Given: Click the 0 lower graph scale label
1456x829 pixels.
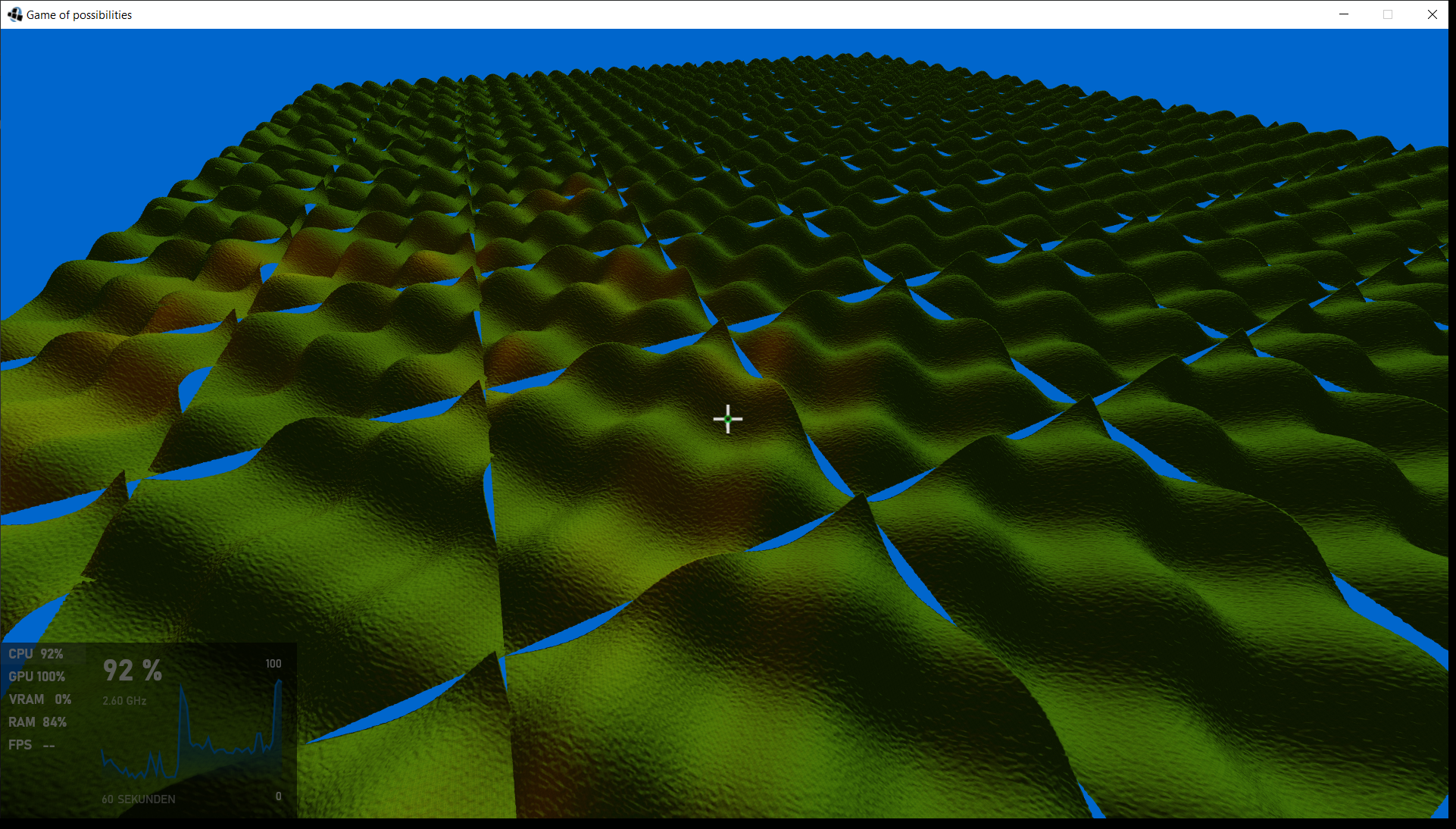Looking at the screenshot, I should point(278,796).
